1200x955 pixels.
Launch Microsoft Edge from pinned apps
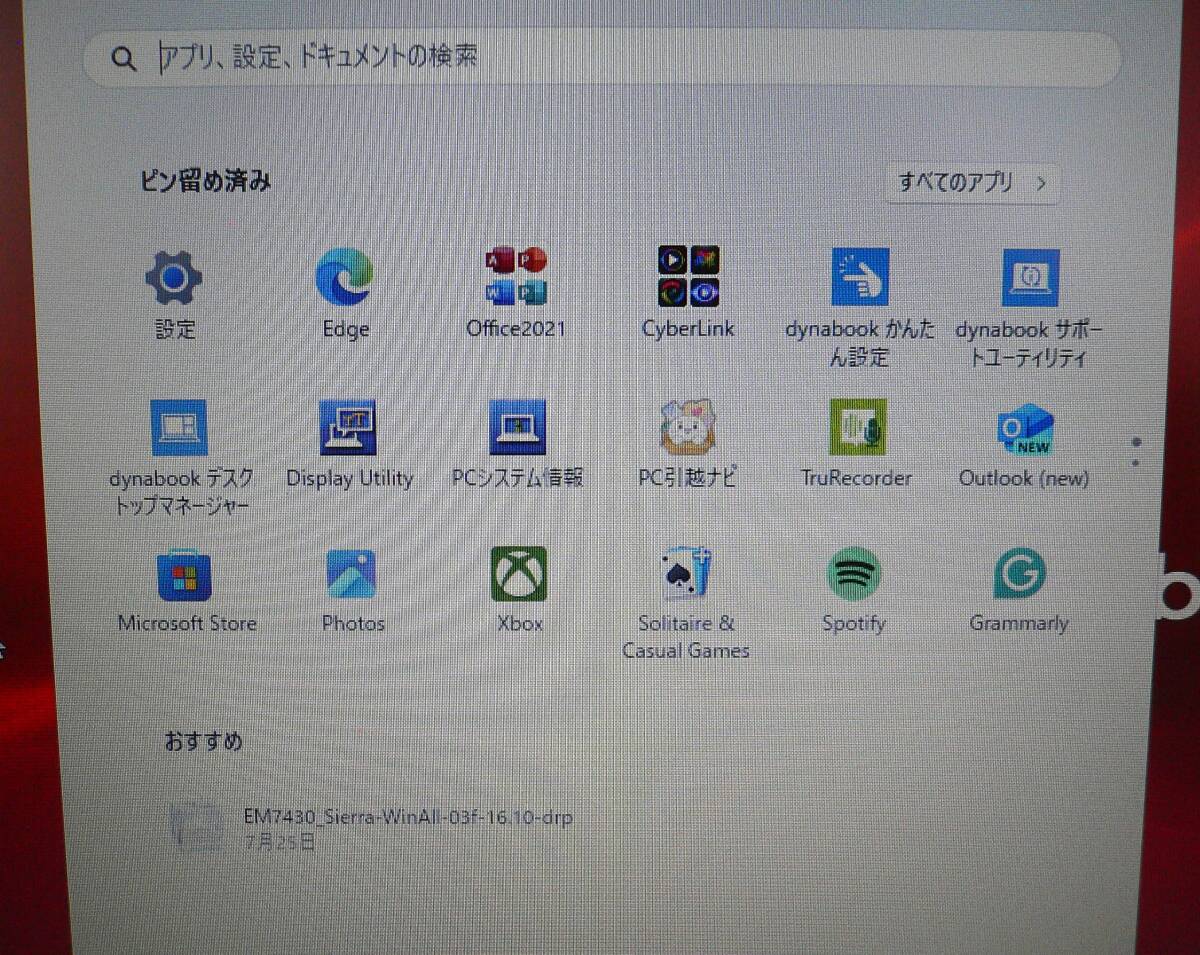346,277
